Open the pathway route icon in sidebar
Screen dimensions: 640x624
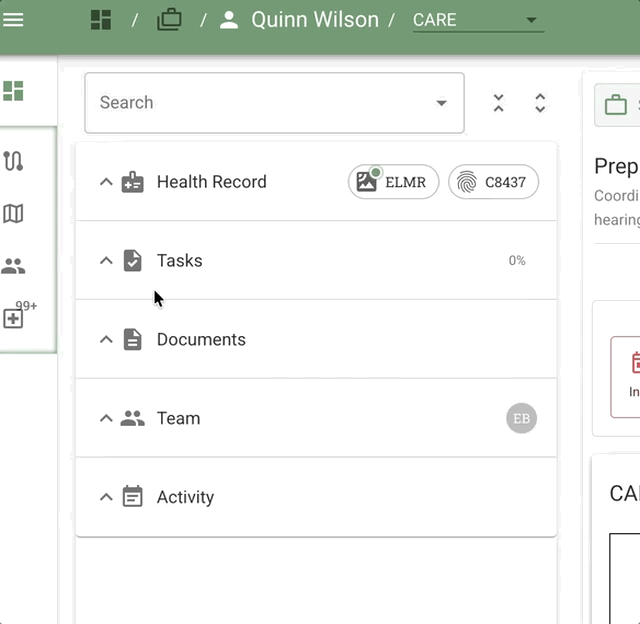(x=13, y=161)
